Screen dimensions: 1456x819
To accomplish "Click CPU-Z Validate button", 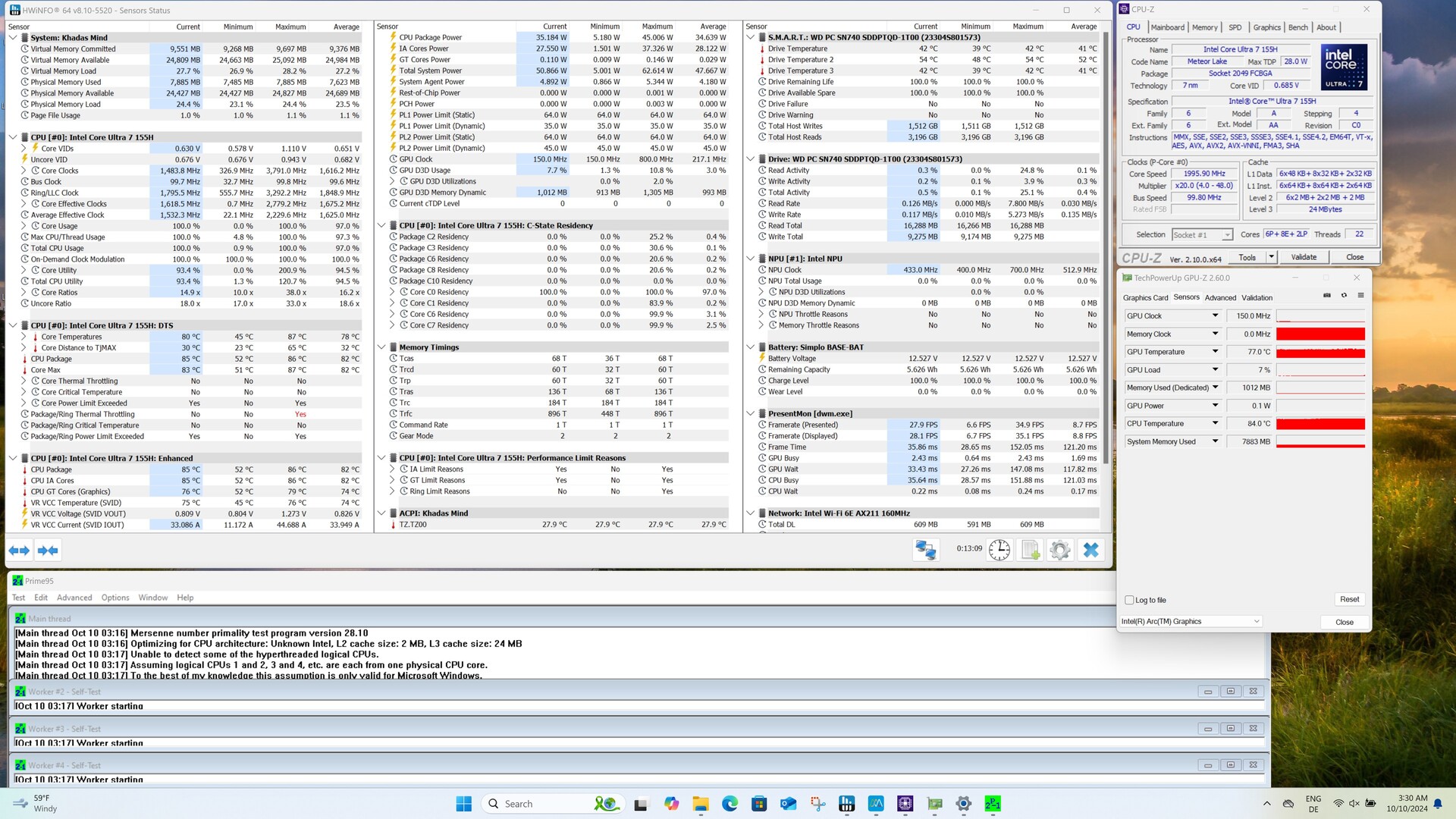I will (1304, 257).
